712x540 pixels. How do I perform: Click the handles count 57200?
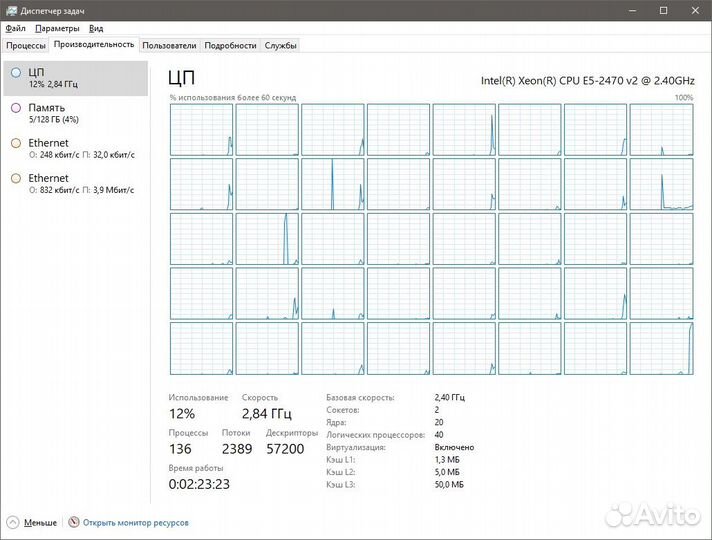(285, 449)
